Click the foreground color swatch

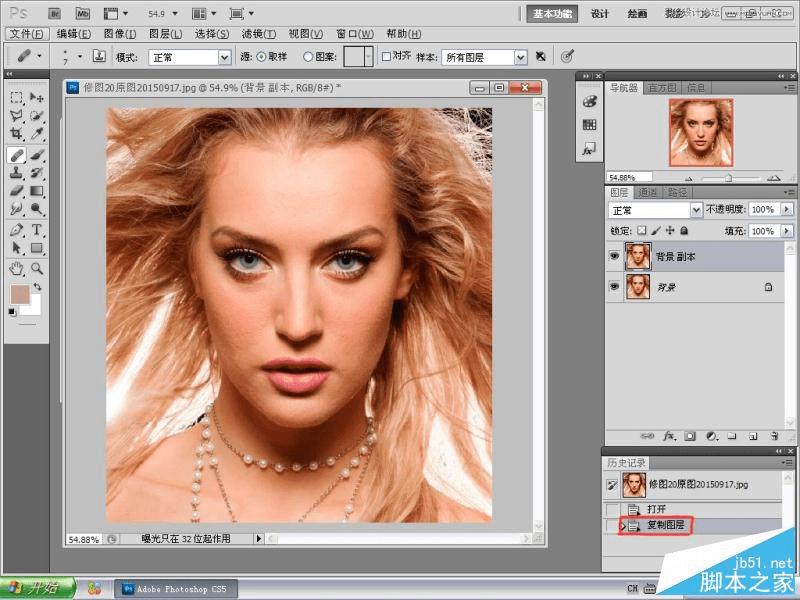point(20,294)
